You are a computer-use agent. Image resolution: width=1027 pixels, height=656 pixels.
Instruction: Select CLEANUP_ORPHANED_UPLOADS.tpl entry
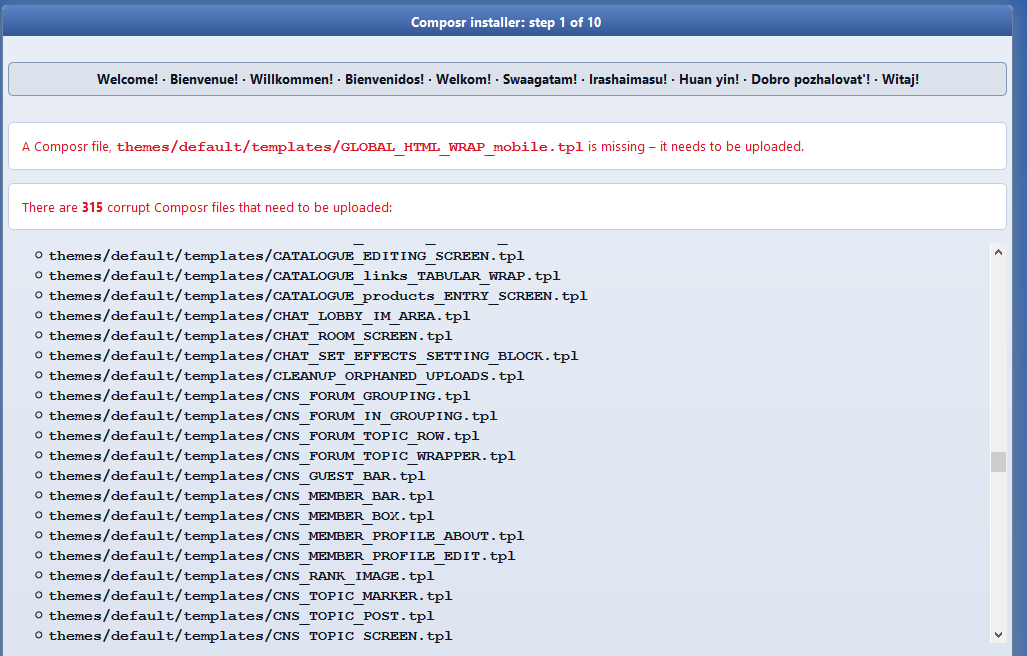[286, 376]
